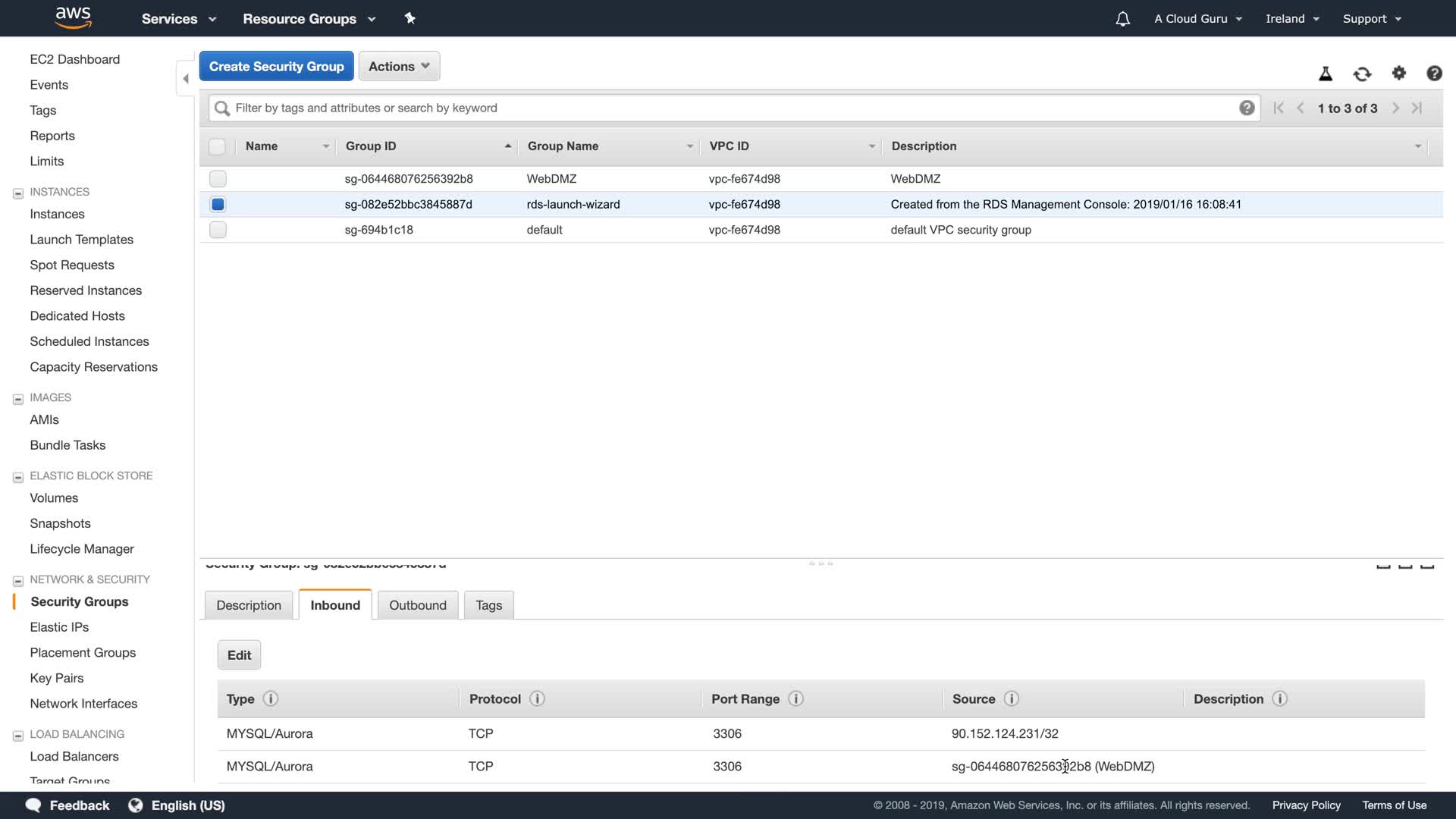Click the experiments flask icon
The image size is (1456, 819).
pos(1326,74)
